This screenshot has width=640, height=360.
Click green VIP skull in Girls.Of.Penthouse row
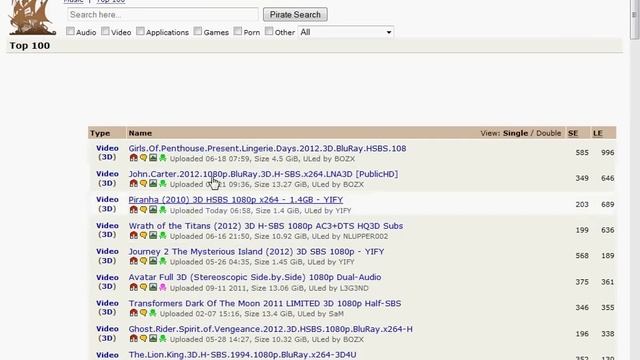[x=163, y=158]
